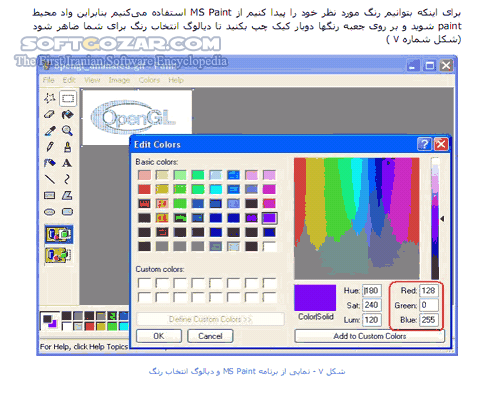Select the Curve tool
This screenshot has height=400, width=500.
point(67,179)
